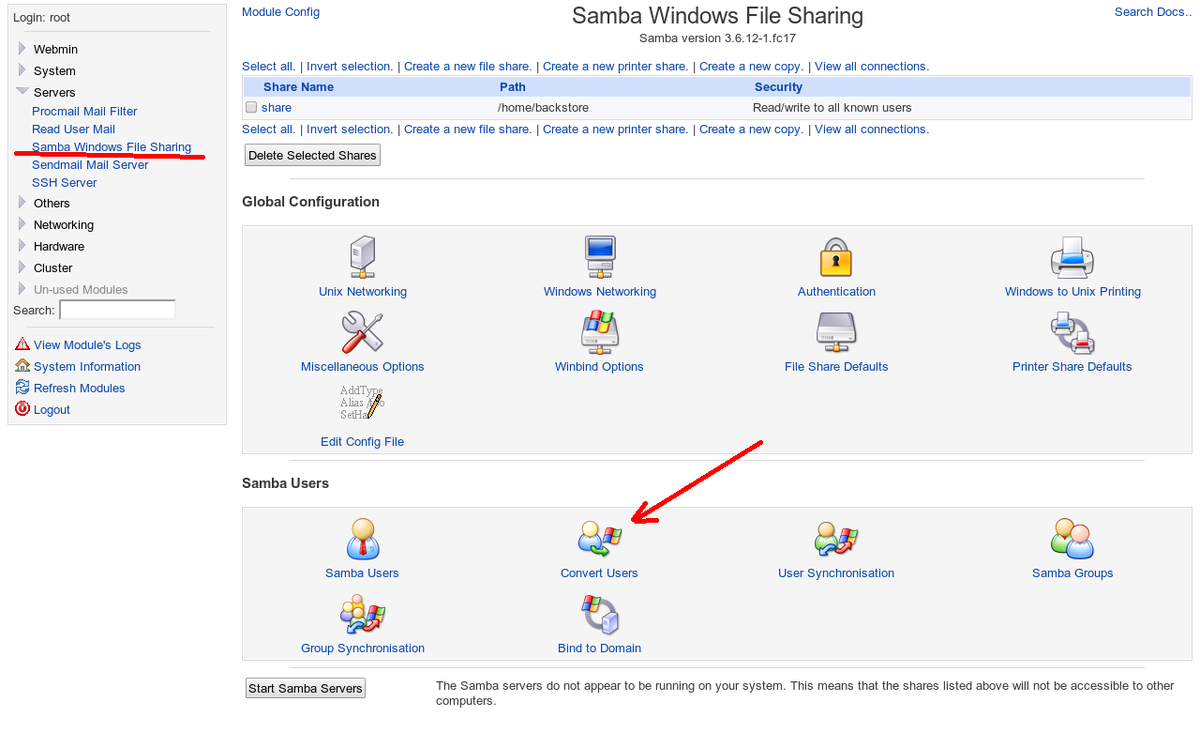This screenshot has width=1200, height=748.
Task: Click Start Samba Servers button
Action: (x=305, y=688)
